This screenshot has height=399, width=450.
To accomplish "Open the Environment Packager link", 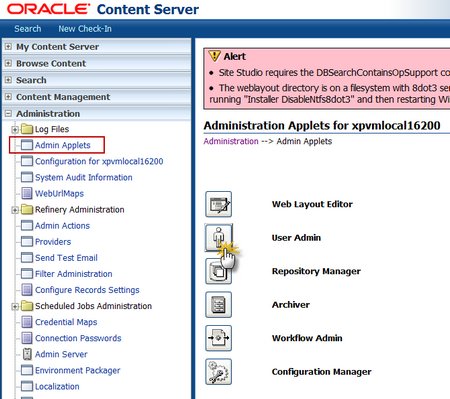I will (x=78, y=370).
